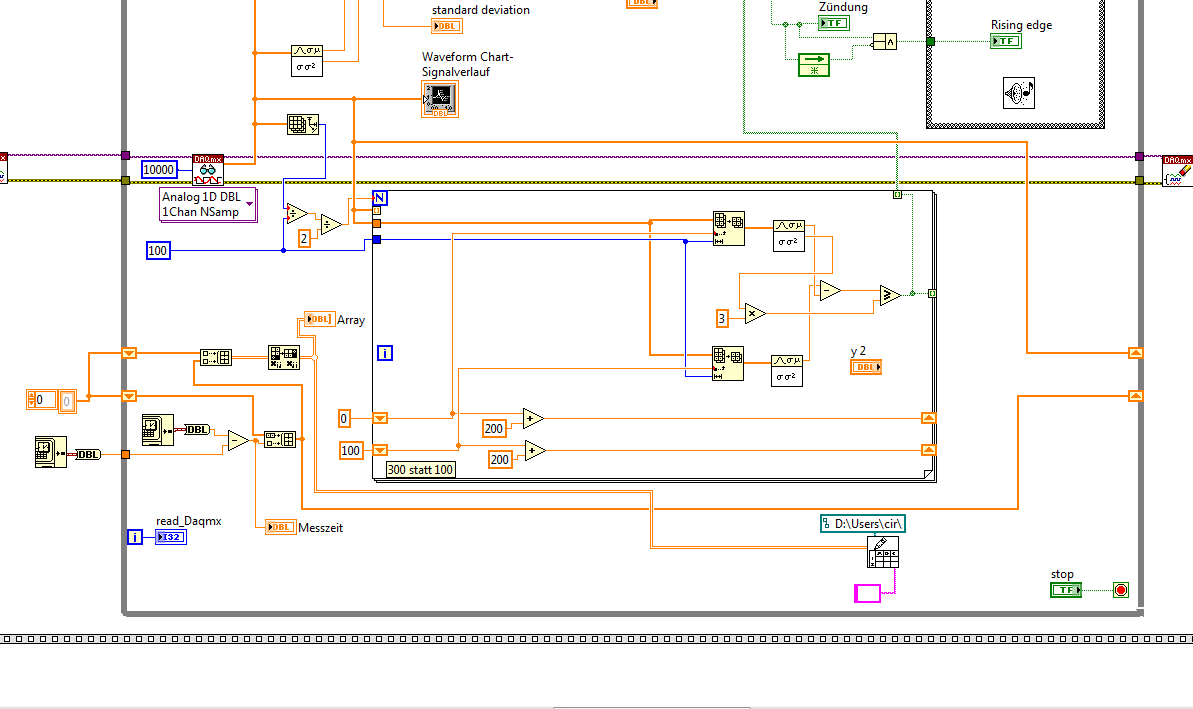
Task: Select the beep sound function icon
Action: 1019,93
